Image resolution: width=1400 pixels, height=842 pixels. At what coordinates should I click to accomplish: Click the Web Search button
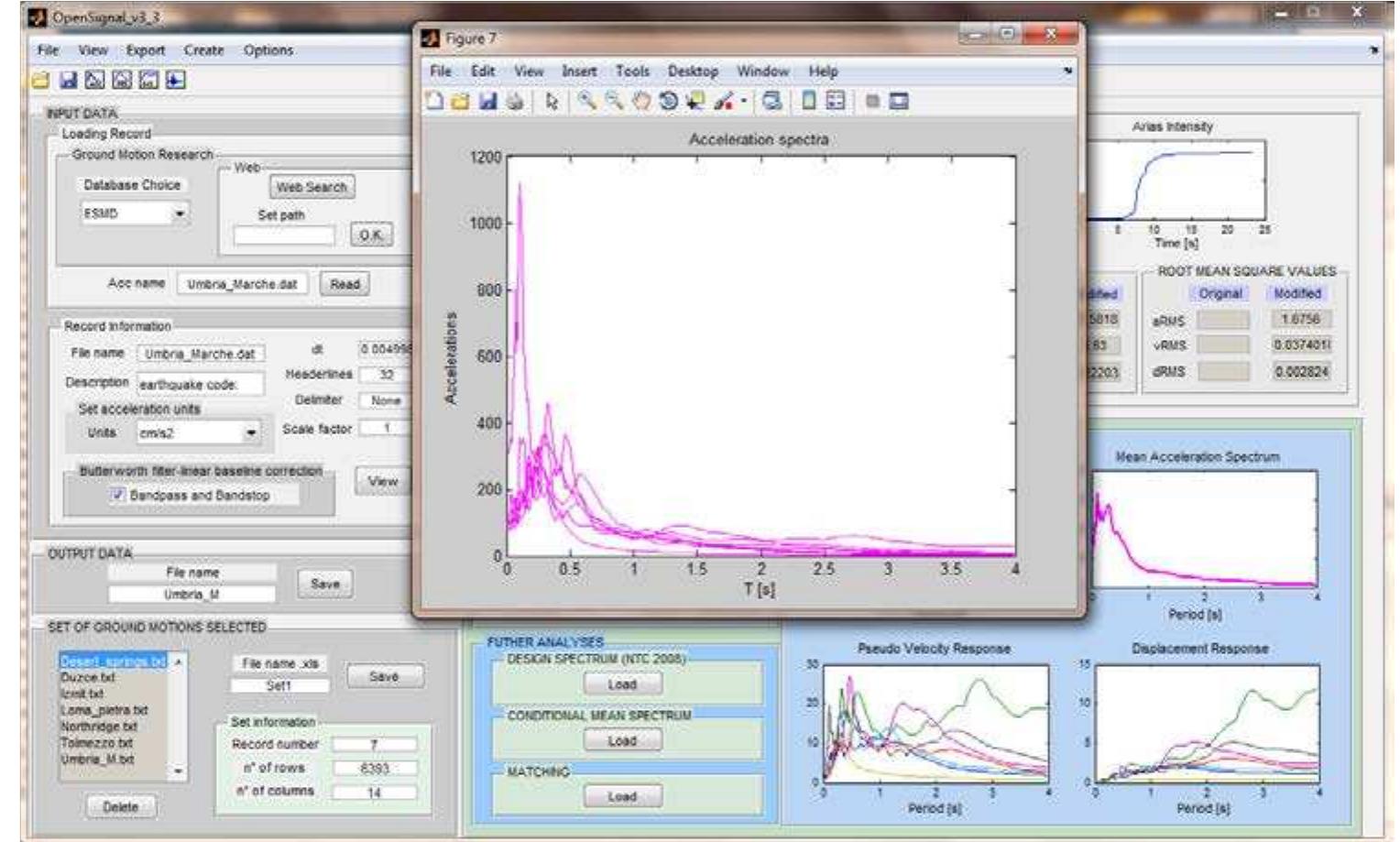[312, 187]
